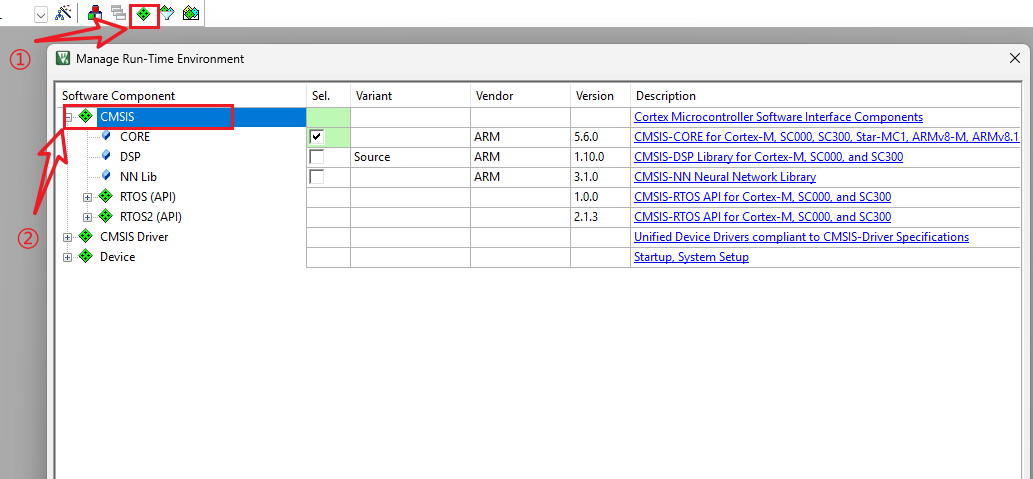1033x479 pixels.
Task: Open the target selection dropdown arrow
Action: pyautogui.click(x=41, y=13)
